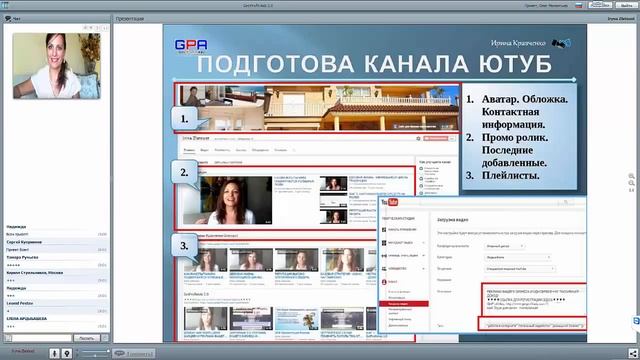The width and height of the screenshot is (640, 360).
Task: Click the chat bubble icon in Чат header
Action: click(8, 19)
